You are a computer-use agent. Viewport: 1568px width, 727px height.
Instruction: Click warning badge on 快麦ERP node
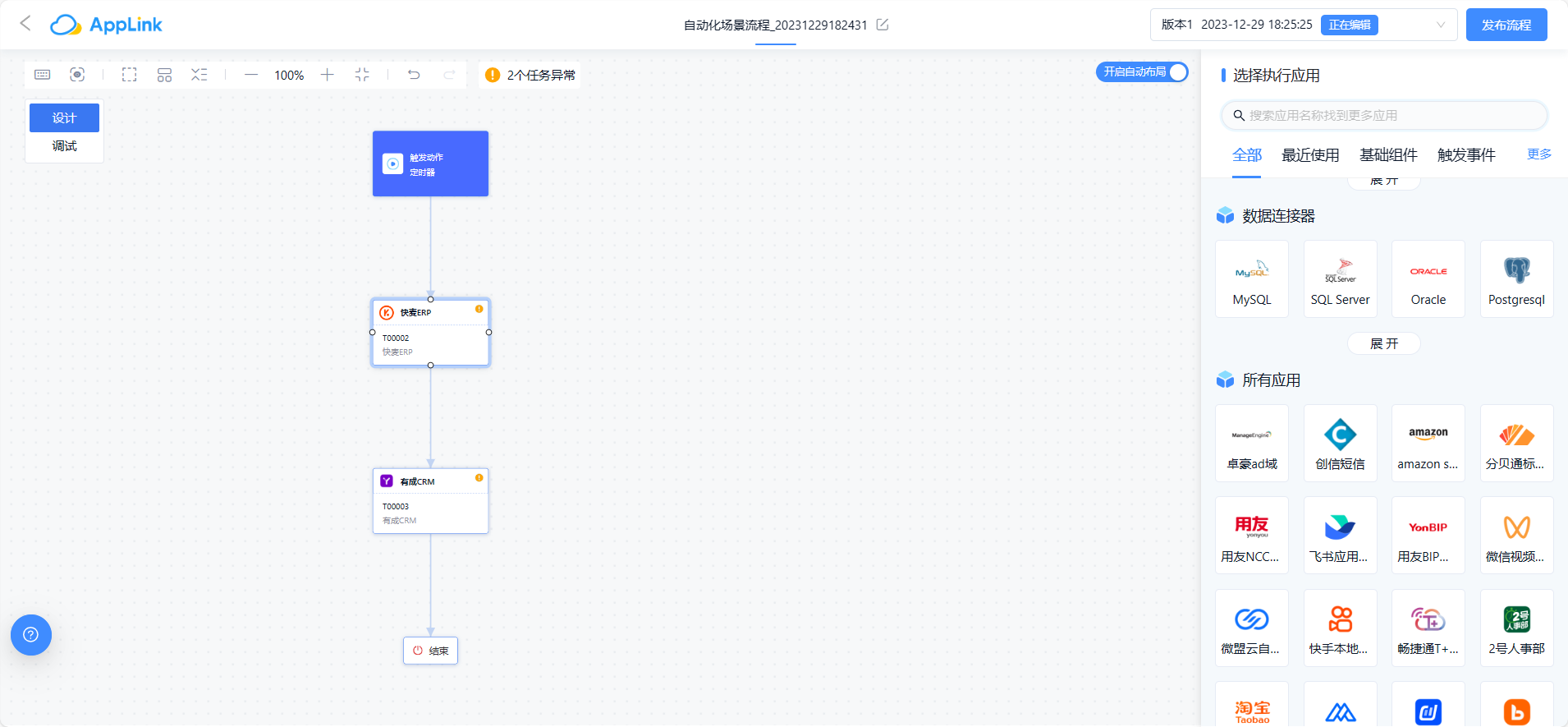[479, 309]
